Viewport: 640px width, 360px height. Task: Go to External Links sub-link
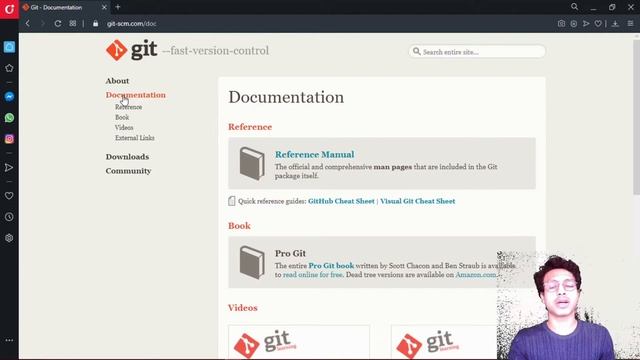click(135, 138)
